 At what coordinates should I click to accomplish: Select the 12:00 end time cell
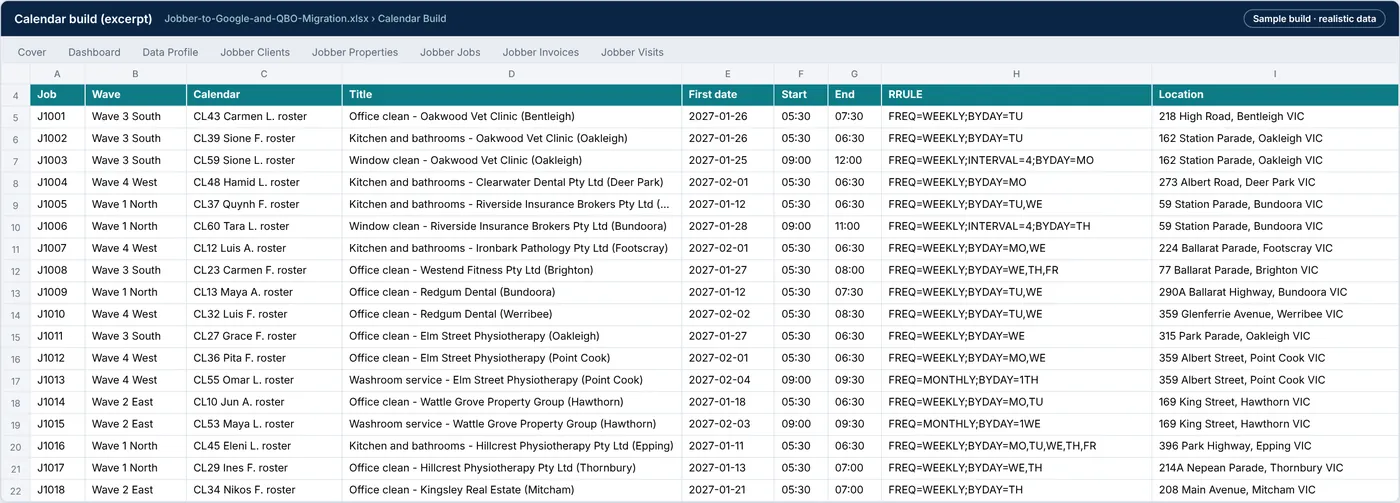[x=855, y=161]
